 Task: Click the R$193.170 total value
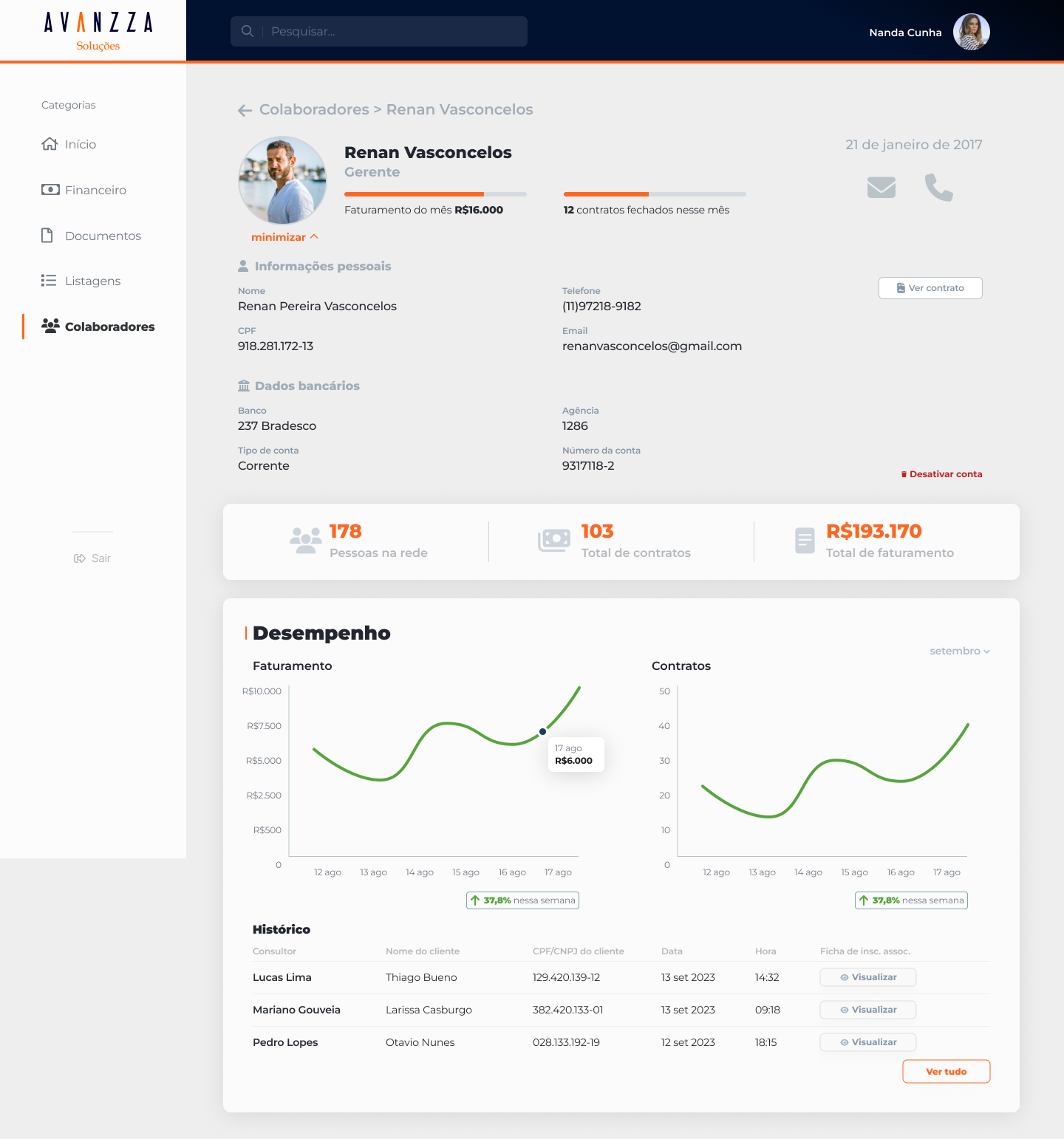tap(874, 531)
